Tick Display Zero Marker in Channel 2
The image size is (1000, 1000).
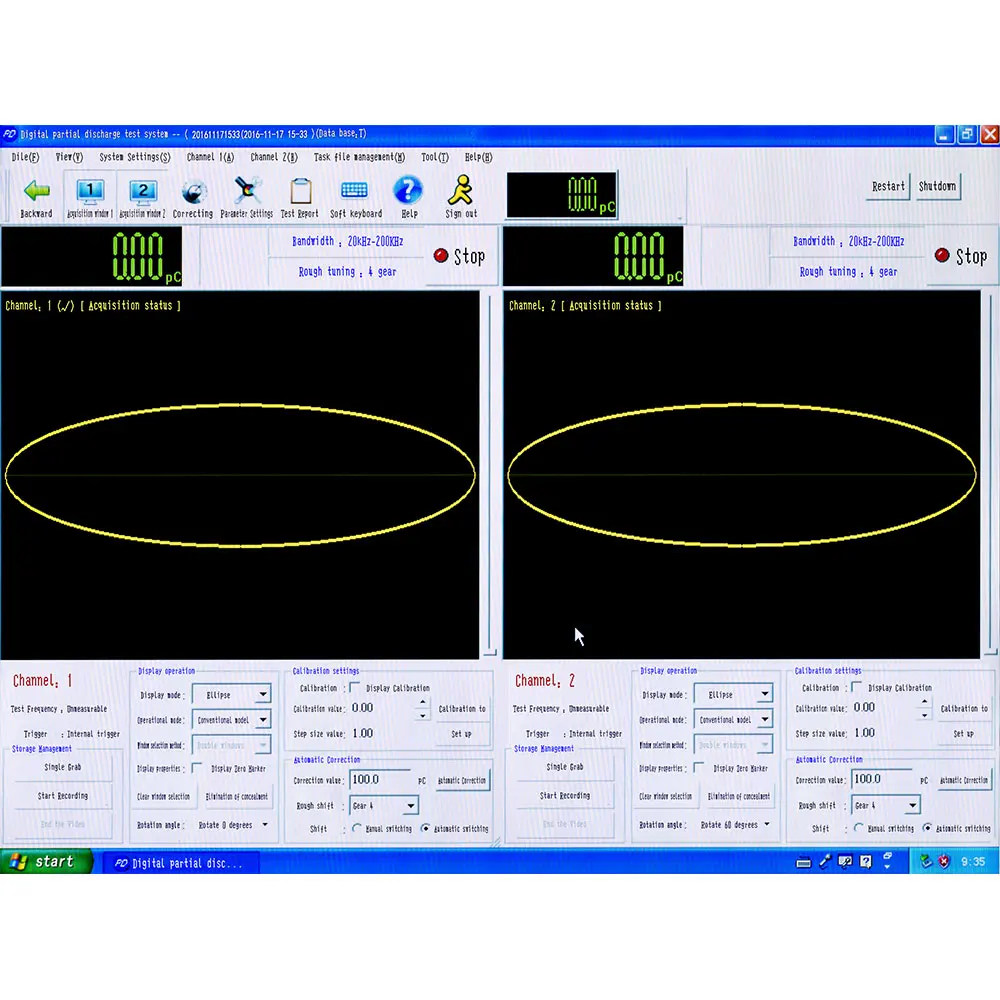pos(700,768)
